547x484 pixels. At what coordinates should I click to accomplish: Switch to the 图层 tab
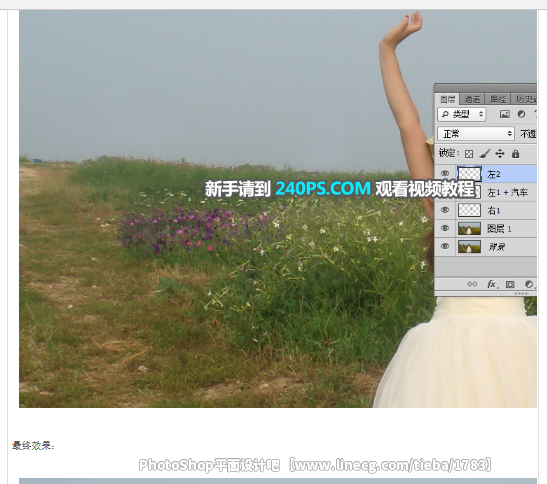click(447, 99)
